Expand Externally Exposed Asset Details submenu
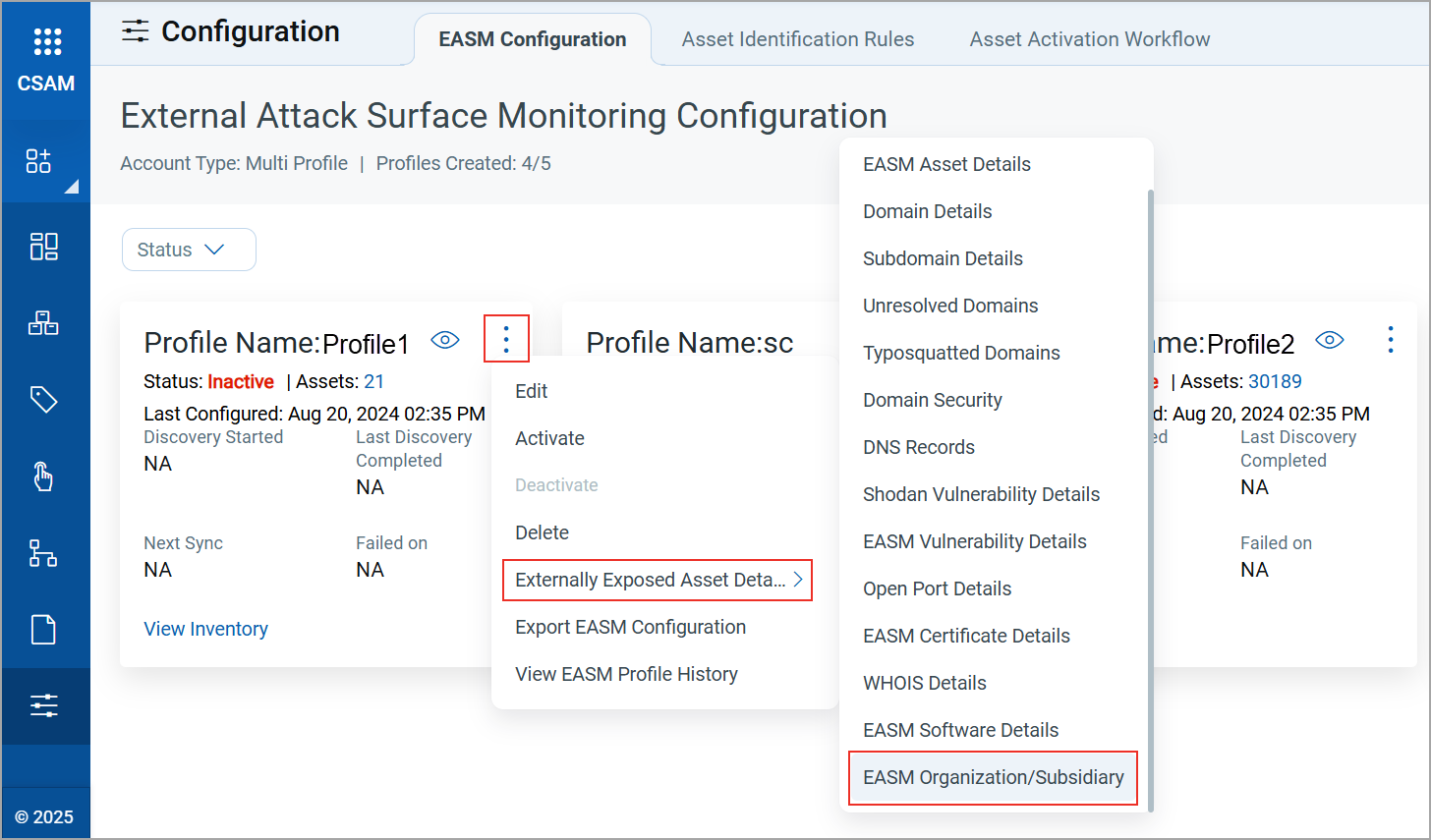This screenshot has width=1431, height=840. pyautogui.click(x=657, y=580)
